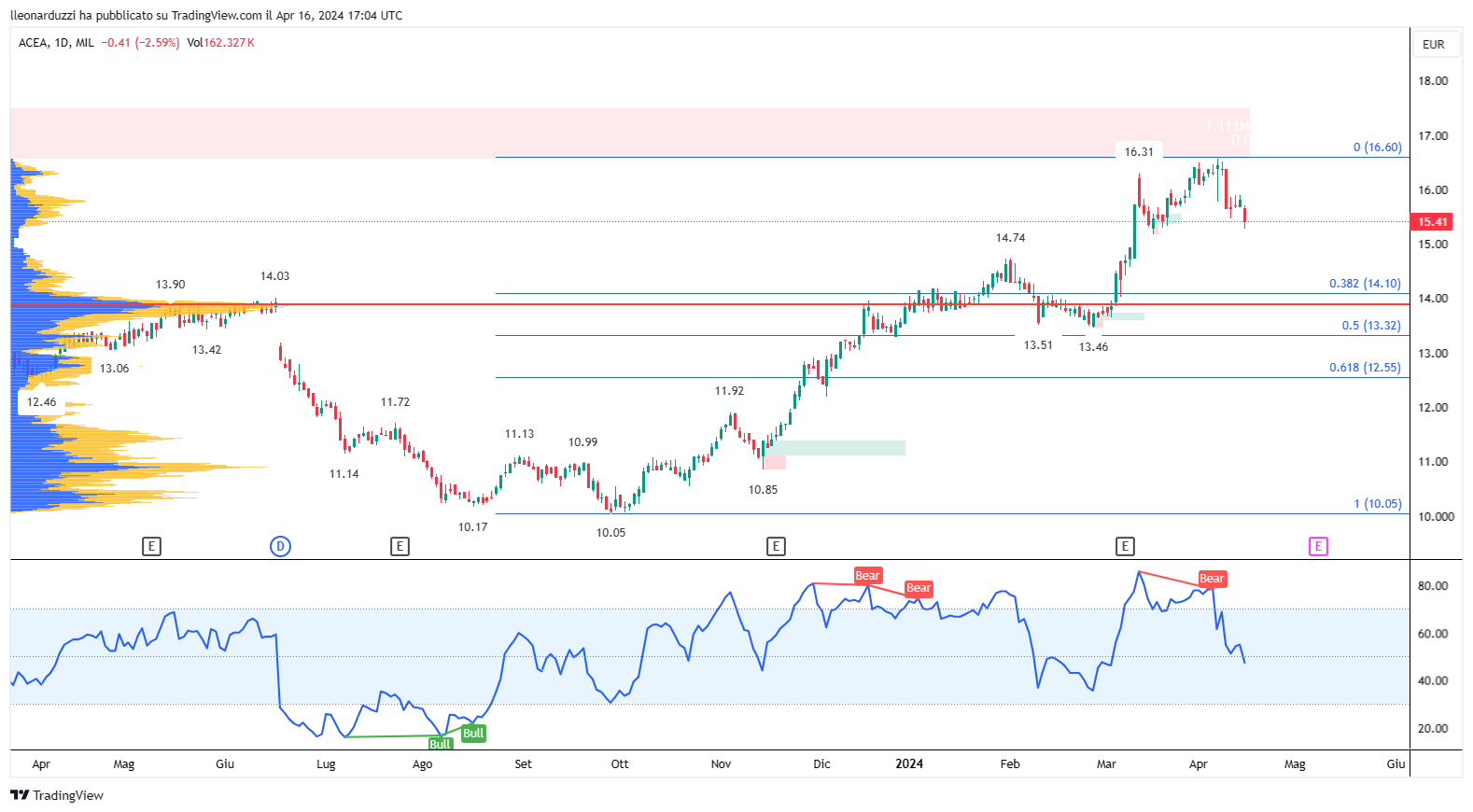Click the TradingView logo at bottom left

57,795
